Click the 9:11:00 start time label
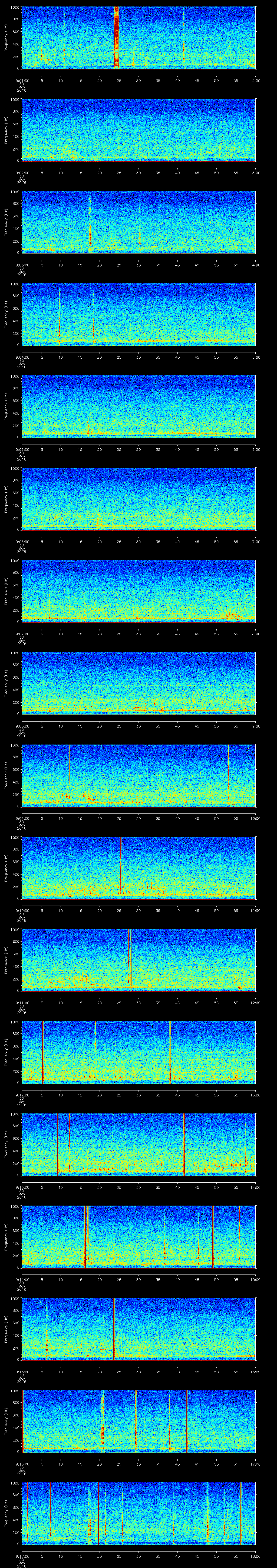Screen dimensions: 277x1568 tap(22, 1003)
